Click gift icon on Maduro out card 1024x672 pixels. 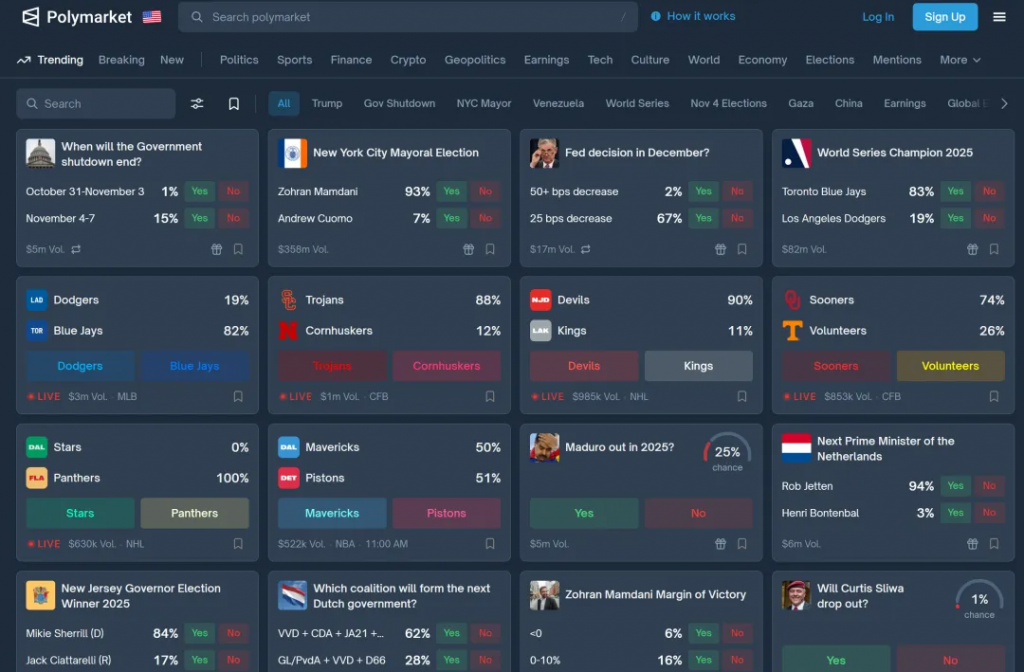coord(720,544)
